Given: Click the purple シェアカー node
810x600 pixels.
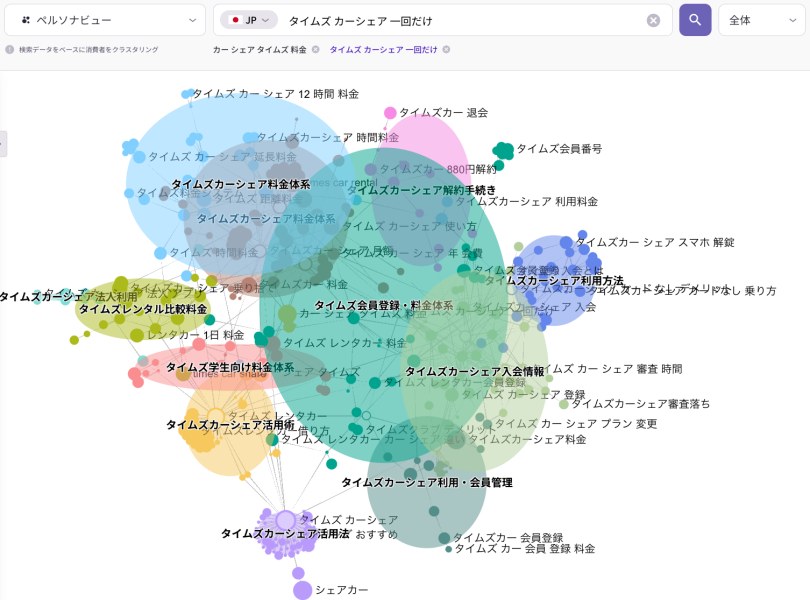Looking at the screenshot, I should (303, 590).
